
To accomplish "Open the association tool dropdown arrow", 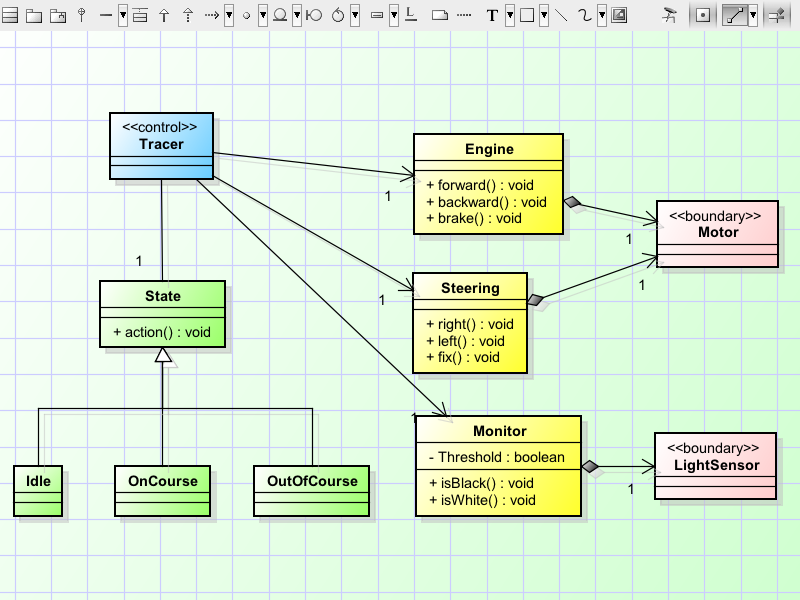I will (x=122, y=15).
